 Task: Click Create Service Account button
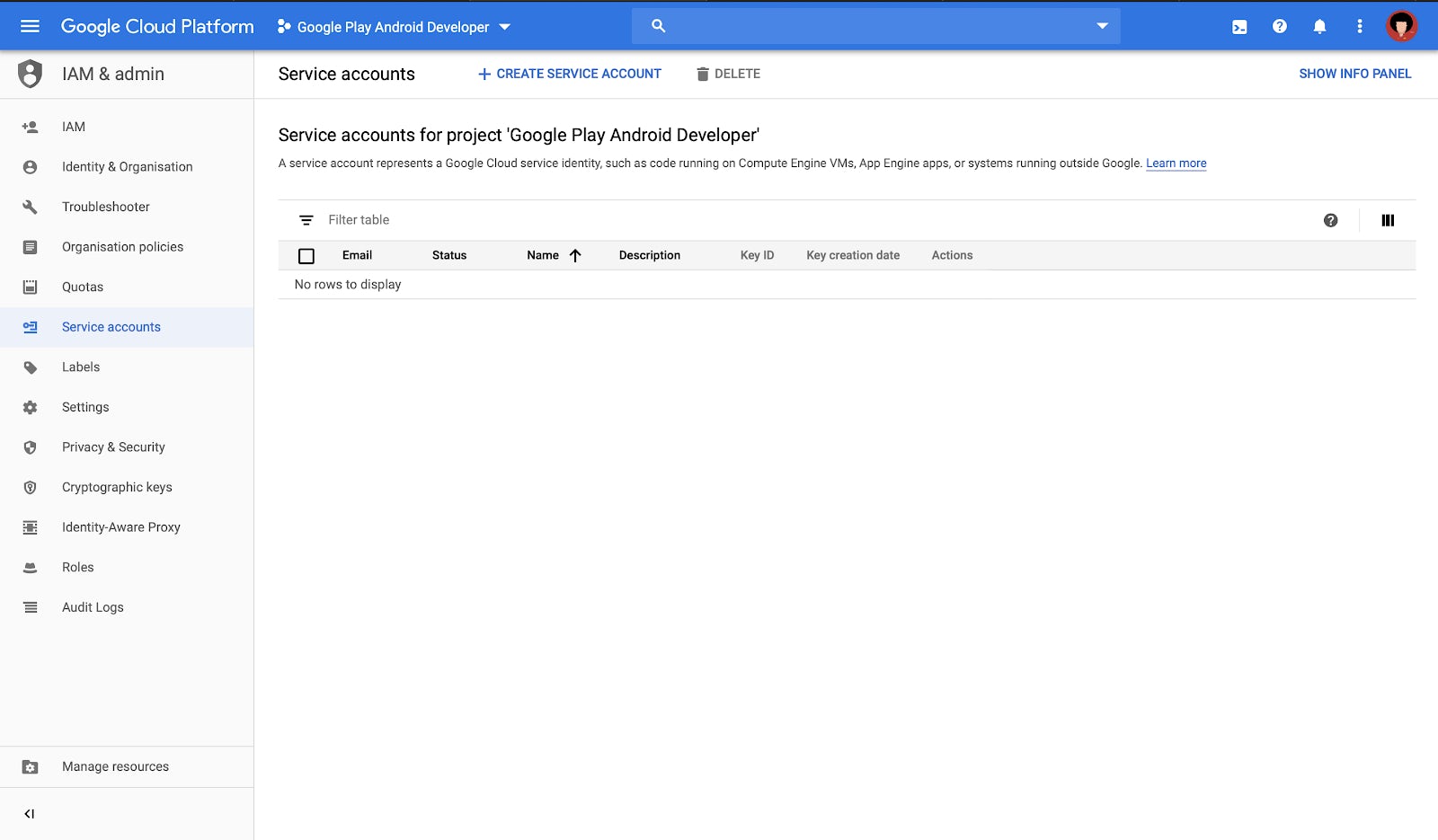(x=570, y=74)
